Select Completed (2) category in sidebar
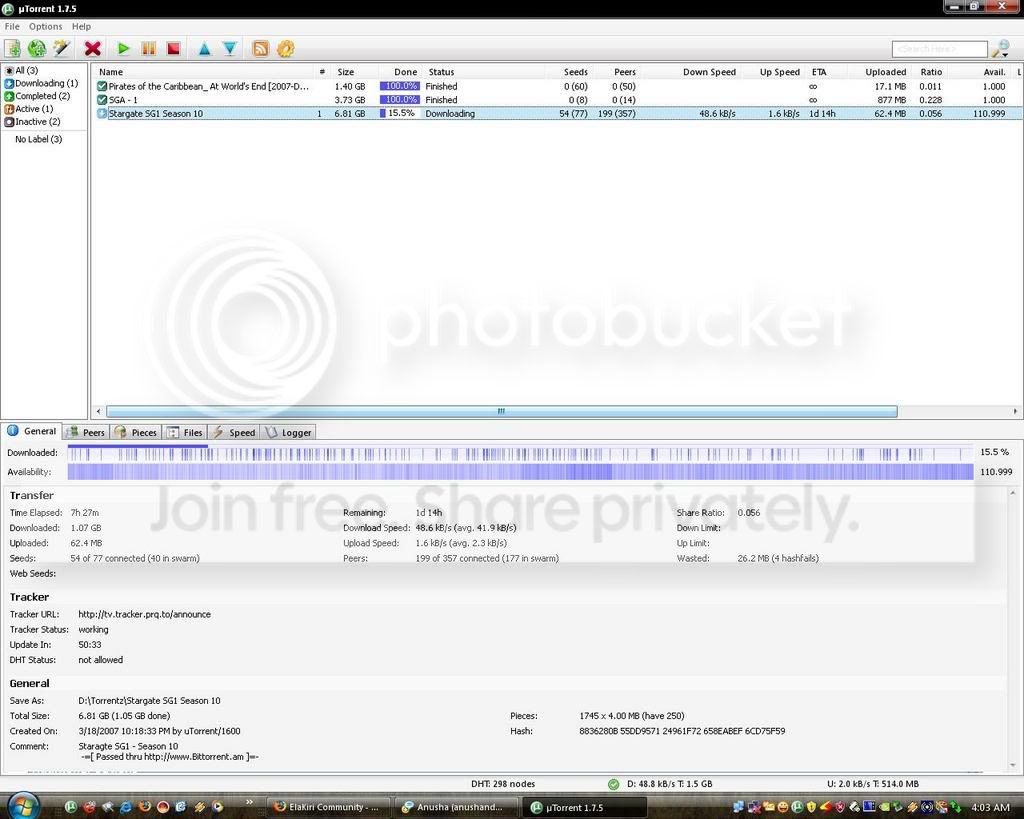The width and height of the screenshot is (1024, 819). coord(37,96)
